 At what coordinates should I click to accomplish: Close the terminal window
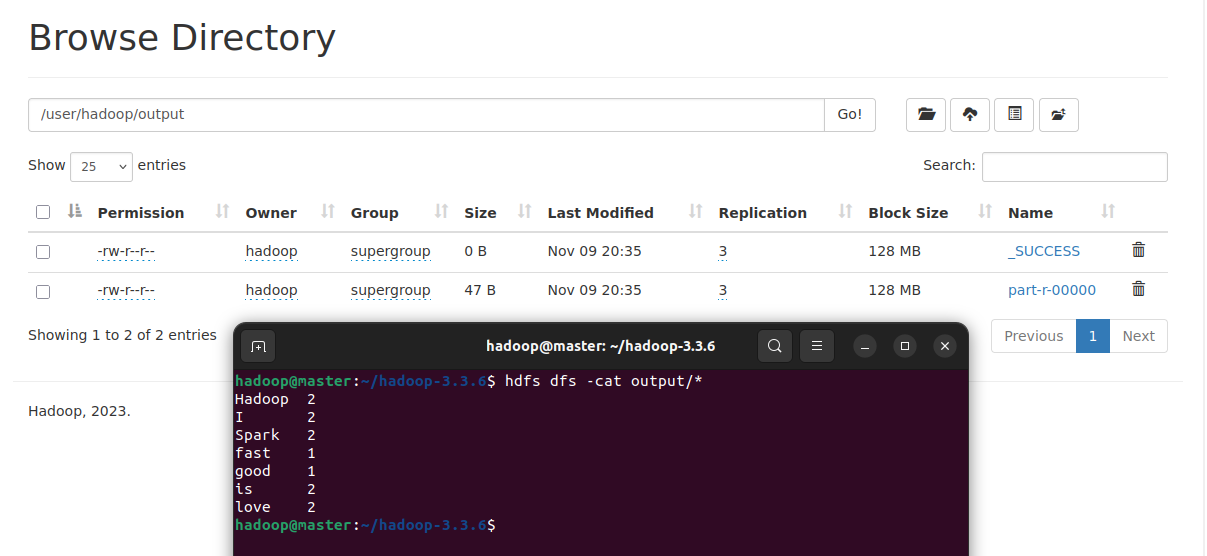945,346
